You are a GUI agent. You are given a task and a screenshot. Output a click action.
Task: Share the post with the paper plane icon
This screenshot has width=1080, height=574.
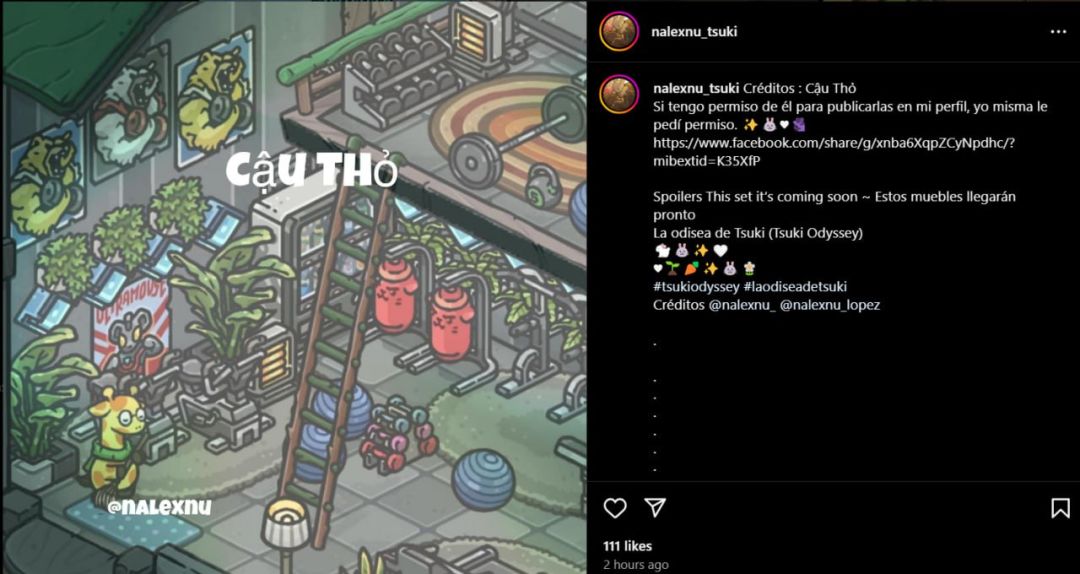(x=655, y=508)
